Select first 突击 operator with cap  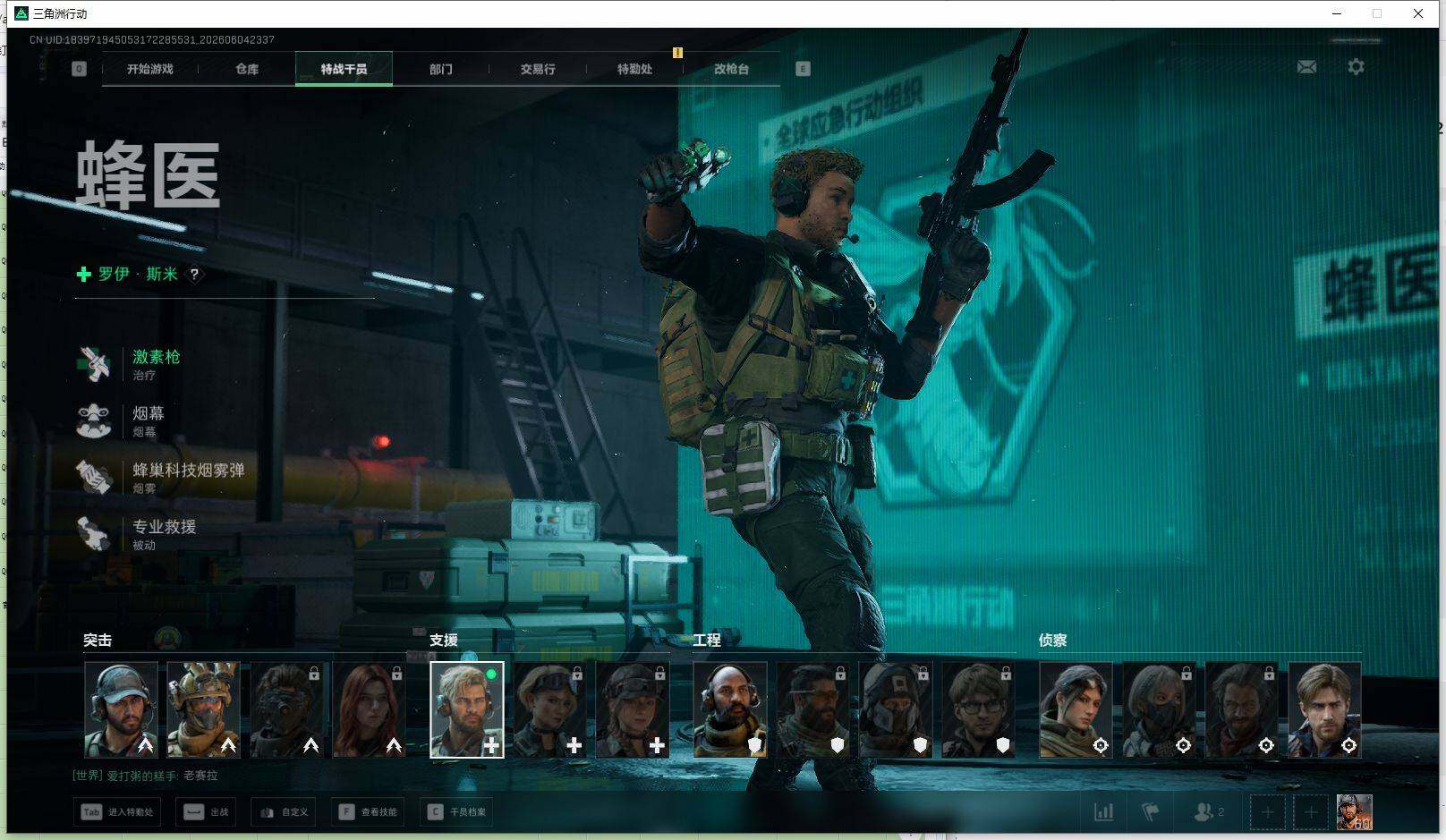(121, 709)
